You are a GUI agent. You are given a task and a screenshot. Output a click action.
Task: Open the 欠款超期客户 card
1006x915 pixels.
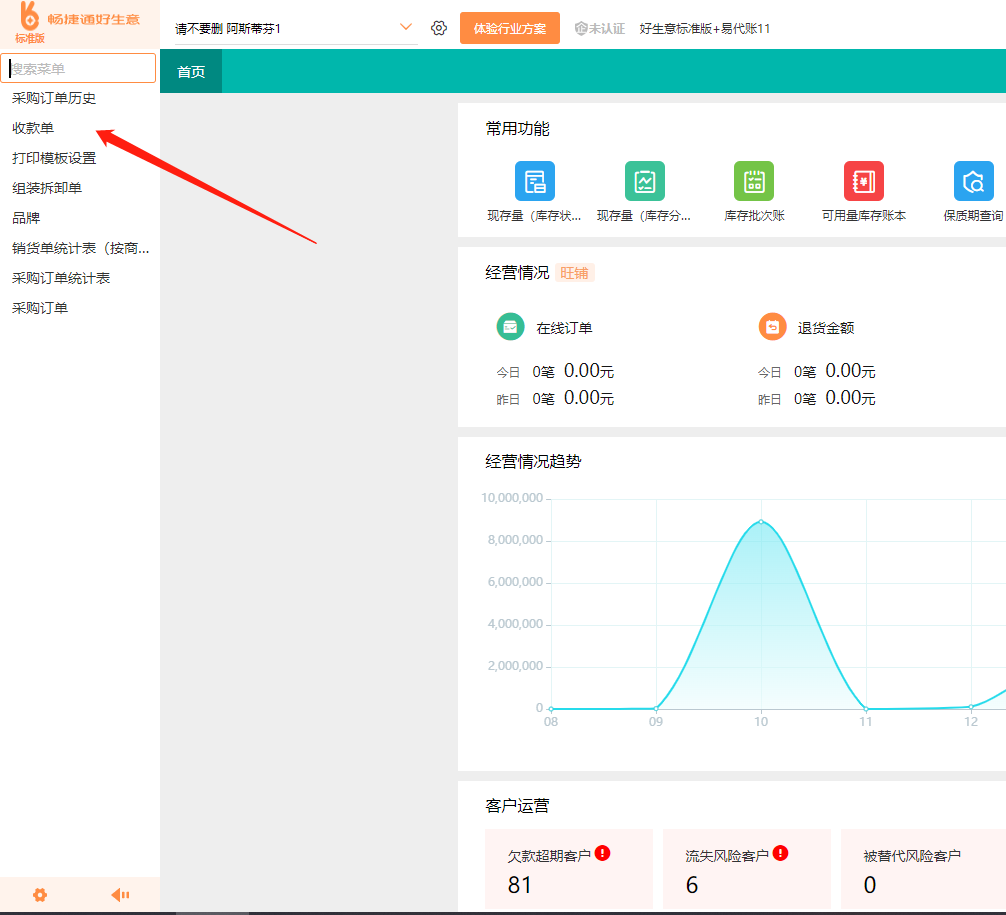pyautogui.click(x=568, y=869)
